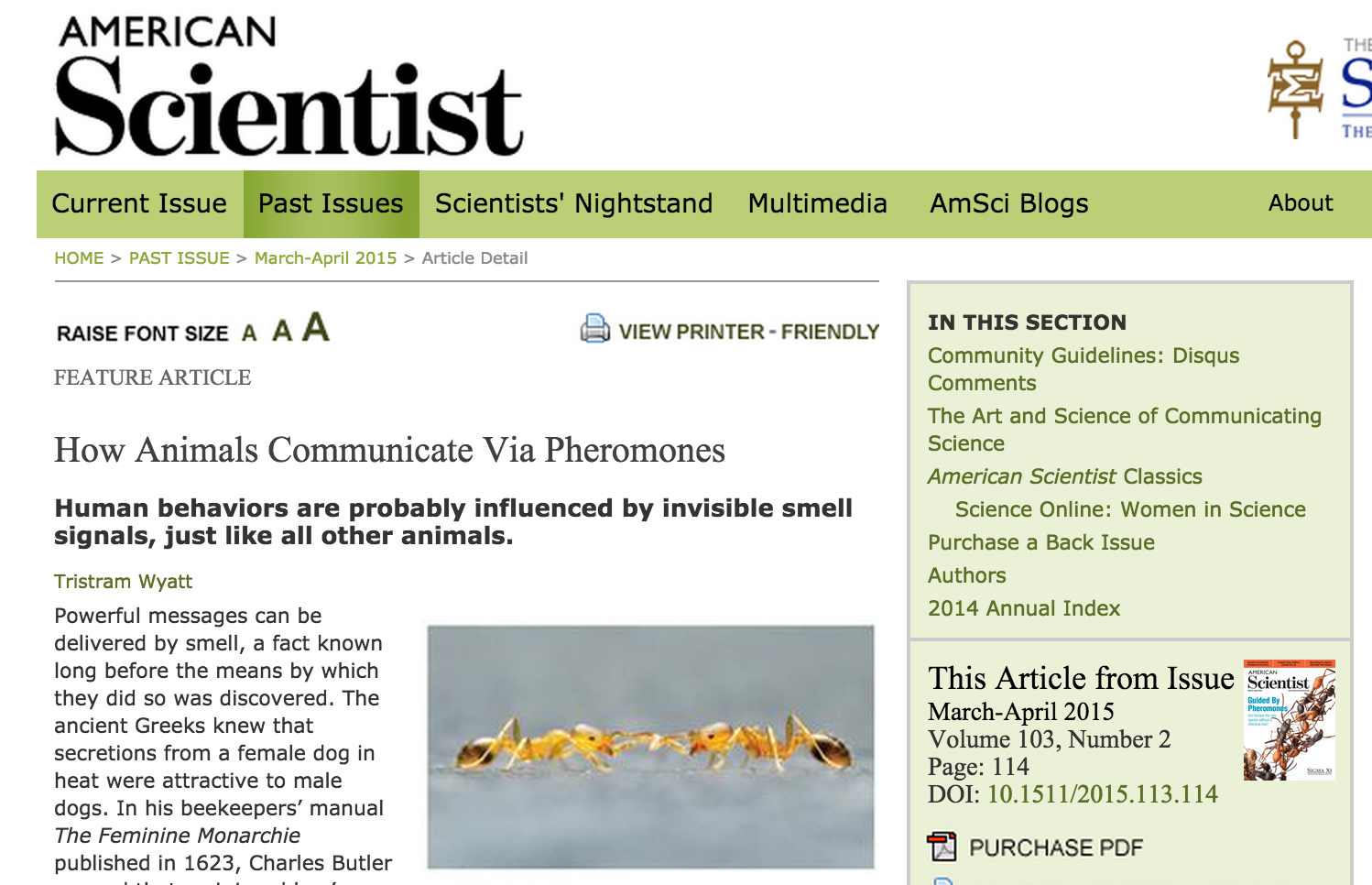
Task: Click the Sigma Xi emblem icon
Action: (x=1295, y=89)
